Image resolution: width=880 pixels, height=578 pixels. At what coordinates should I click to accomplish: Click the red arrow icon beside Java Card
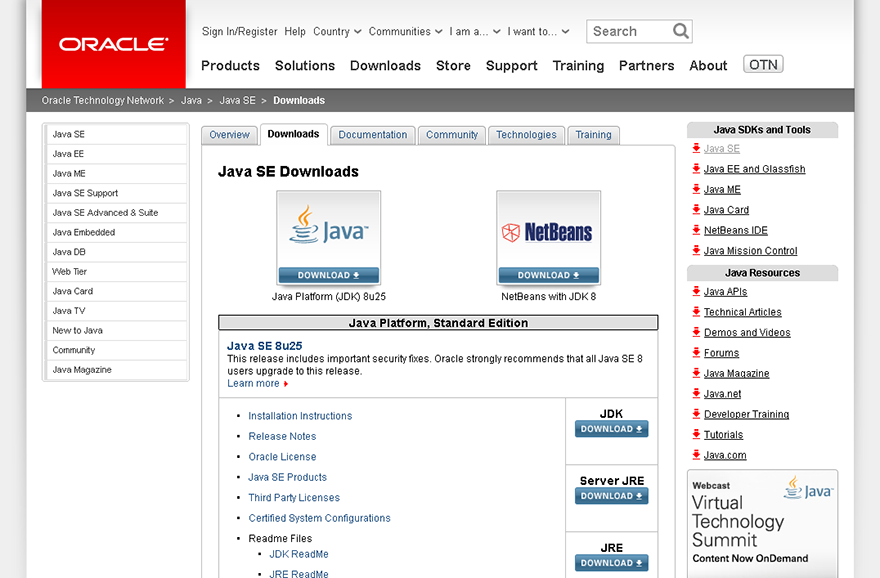point(696,209)
